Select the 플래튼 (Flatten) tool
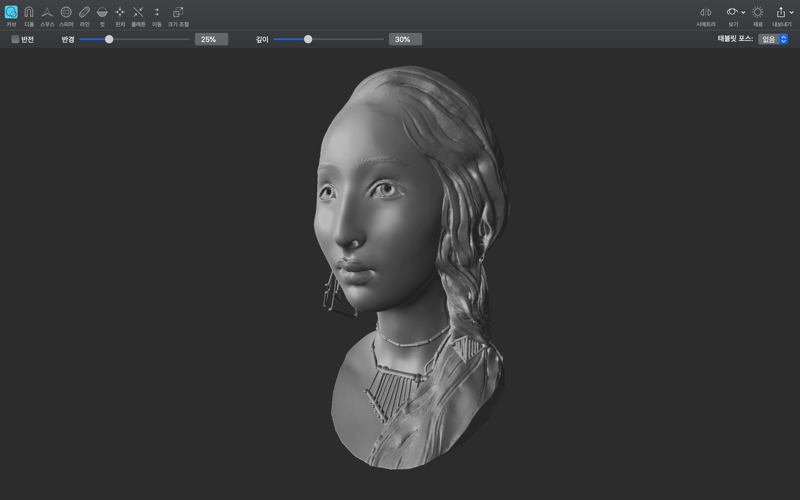Image resolution: width=800 pixels, height=500 pixels. 138,13
